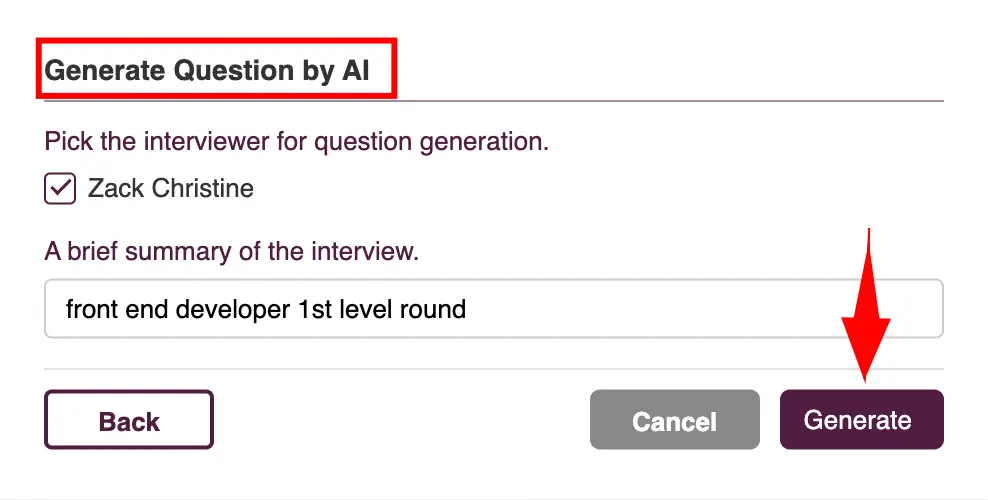988x500 pixels.
Task: Click 'Pick the interviewer for question generation' text
Action: tap(296, 141)
